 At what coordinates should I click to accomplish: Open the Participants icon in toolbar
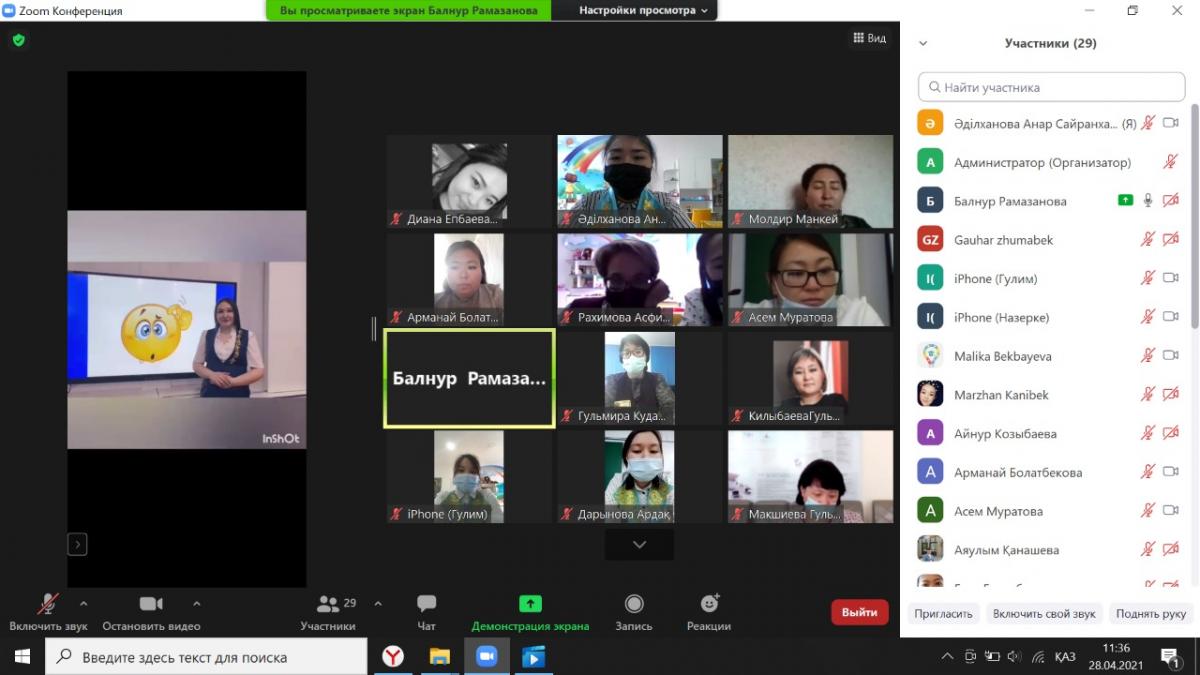pyautogui.click(x=328, y=604)
